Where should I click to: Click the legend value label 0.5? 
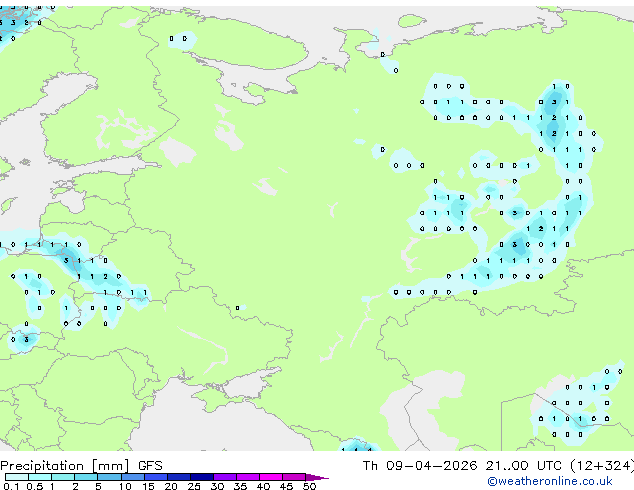(x=35, y=486)
